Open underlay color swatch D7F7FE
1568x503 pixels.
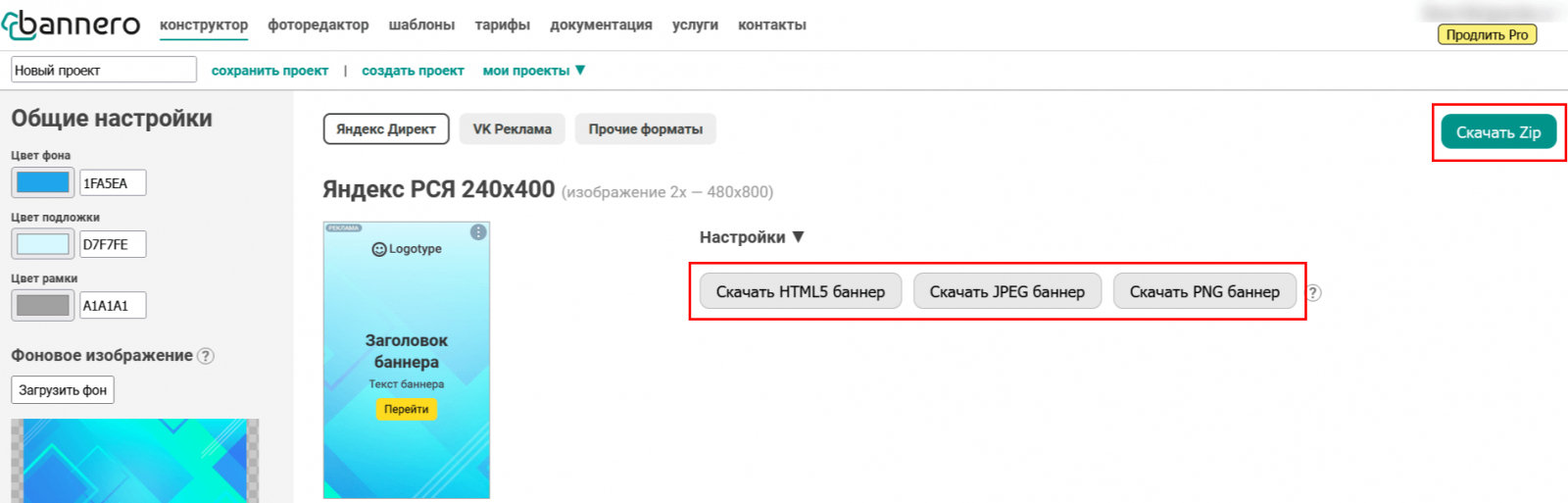[x=43, y=244]
